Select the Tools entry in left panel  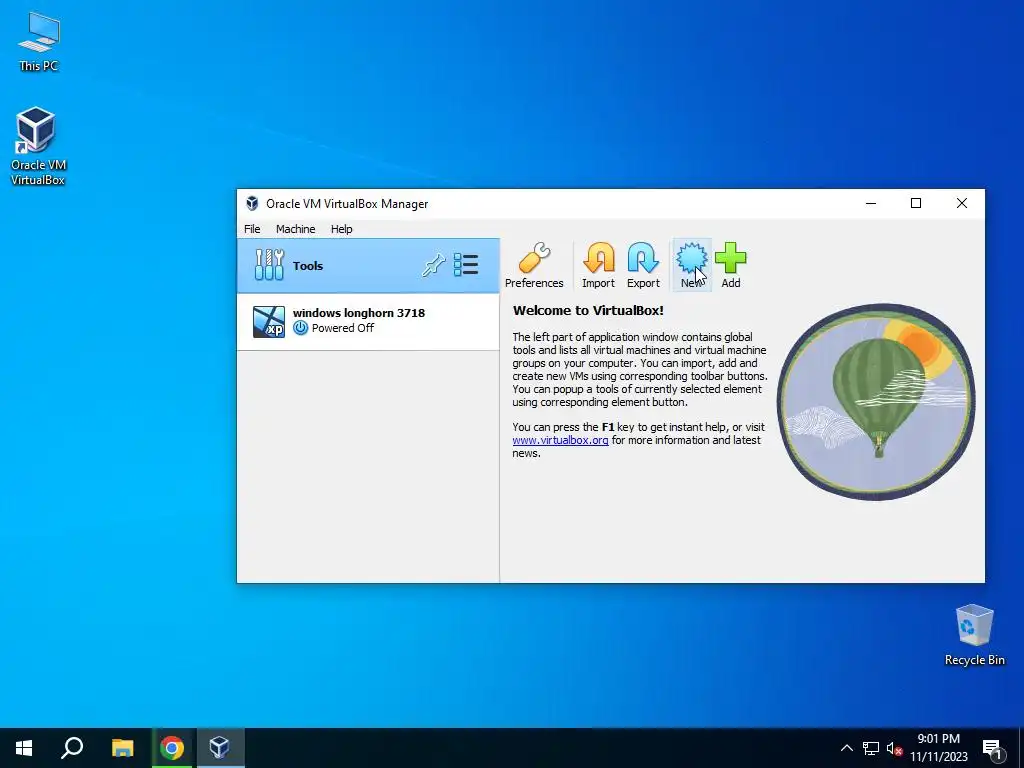pos(368,266)
